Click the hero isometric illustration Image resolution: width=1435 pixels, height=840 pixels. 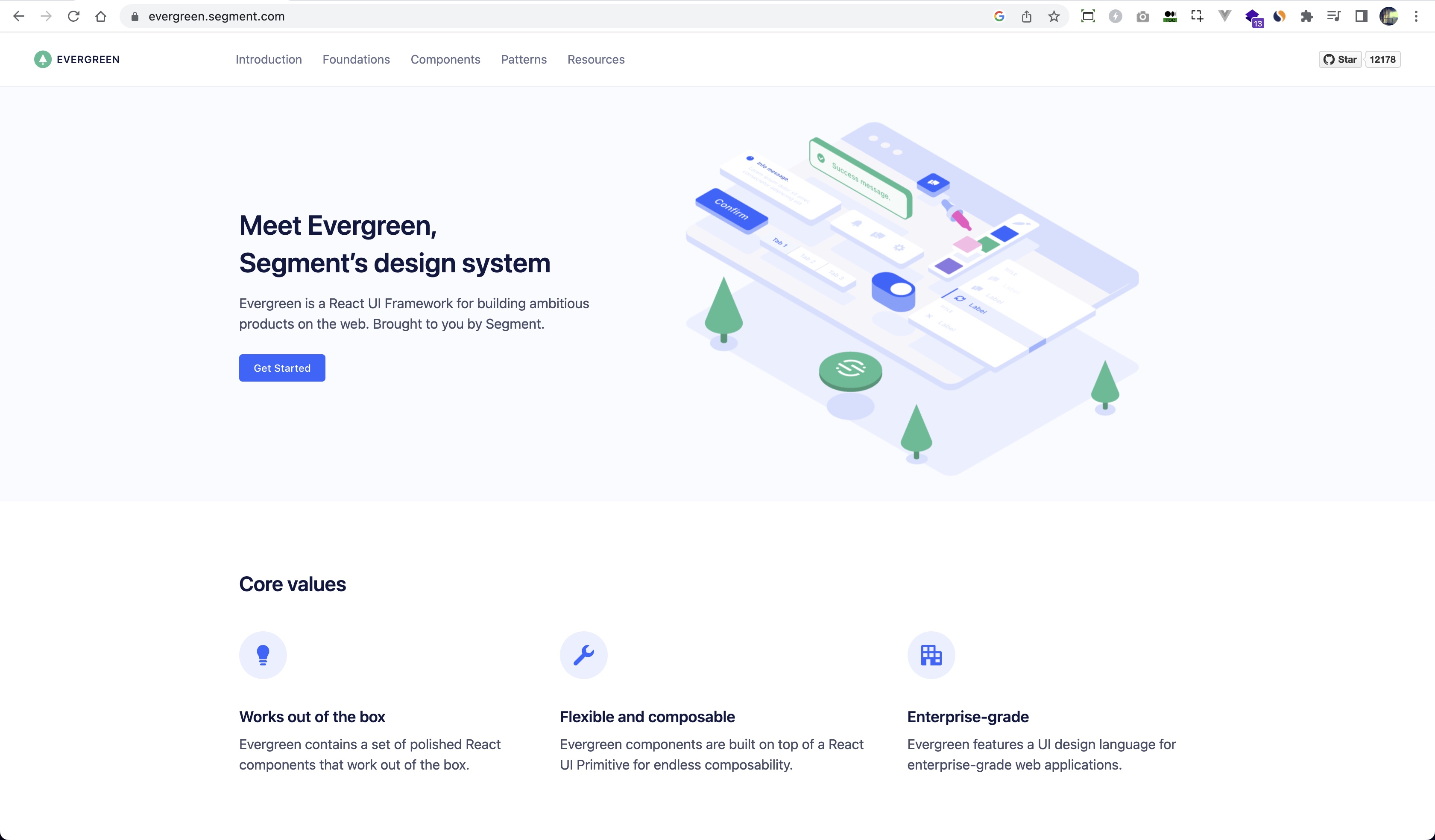(912, 298)
